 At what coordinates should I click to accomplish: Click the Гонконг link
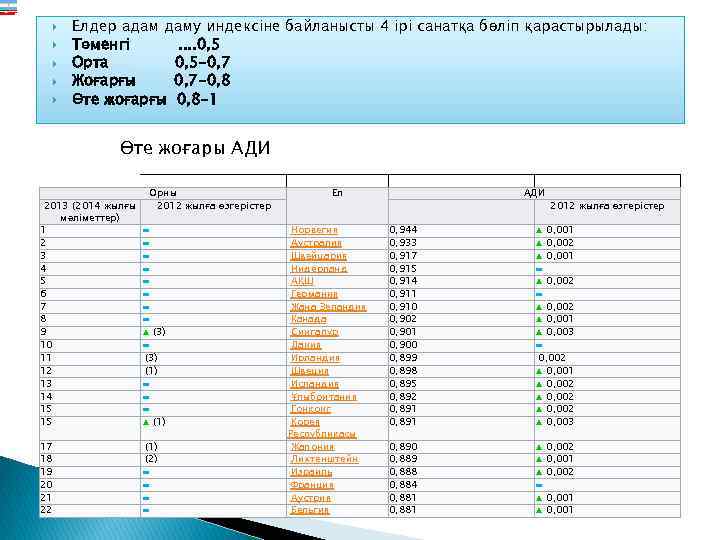click(310, 409)
